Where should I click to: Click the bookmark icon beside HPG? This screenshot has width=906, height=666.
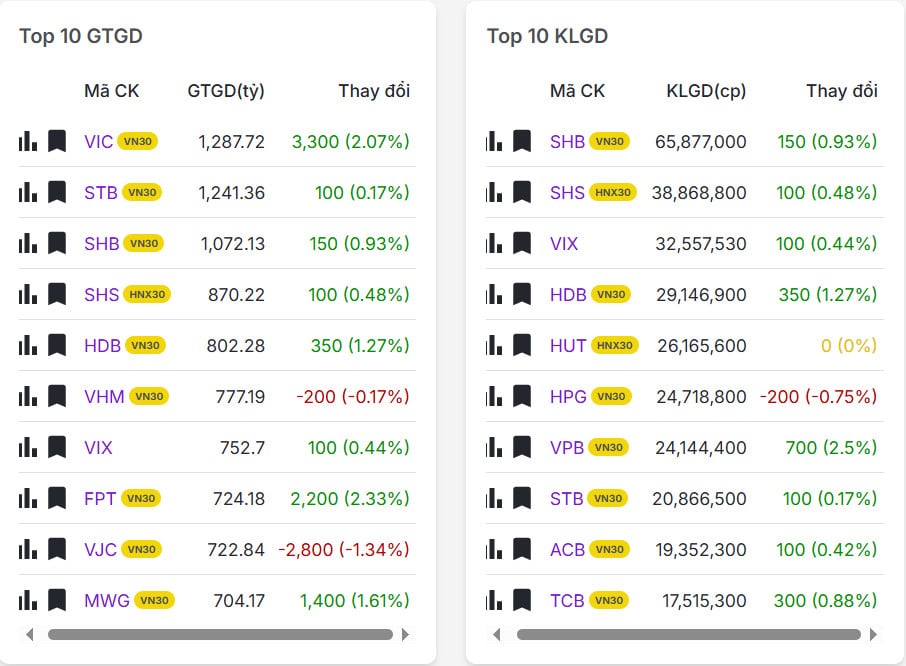click(521, 396)
